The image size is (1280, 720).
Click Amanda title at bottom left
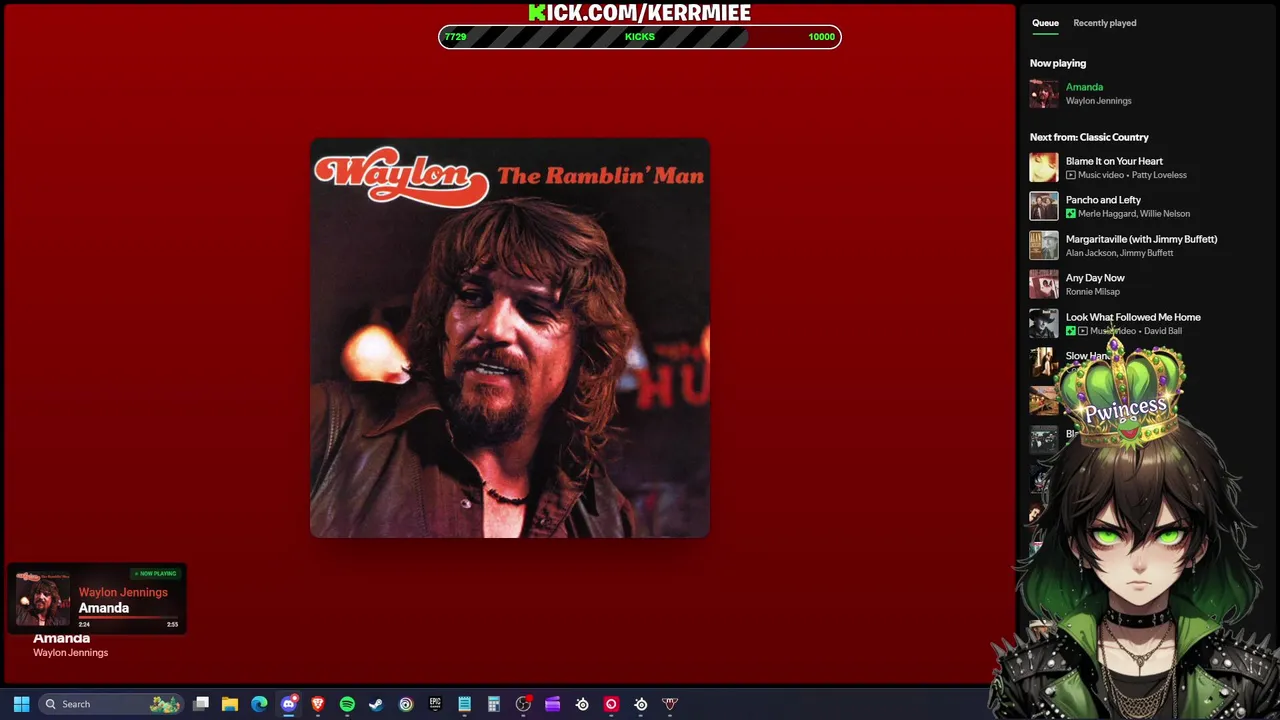62,638
